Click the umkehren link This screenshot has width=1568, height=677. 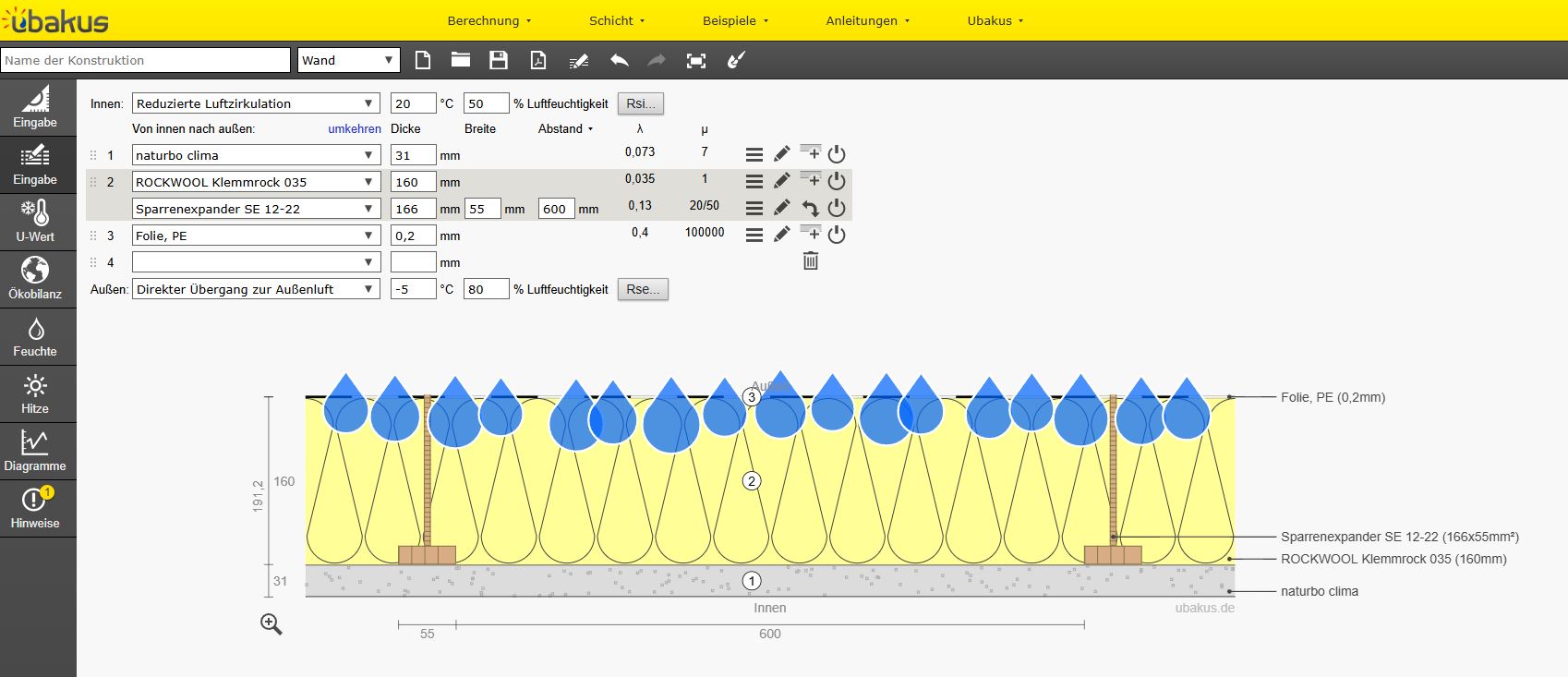[x=355, y=129]
